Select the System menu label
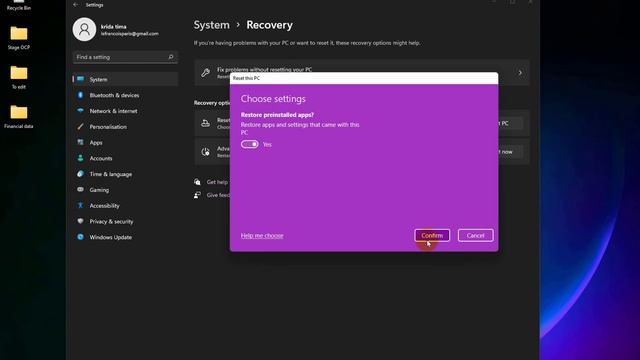Screen dimensions: 640x360 click(98, 80)
